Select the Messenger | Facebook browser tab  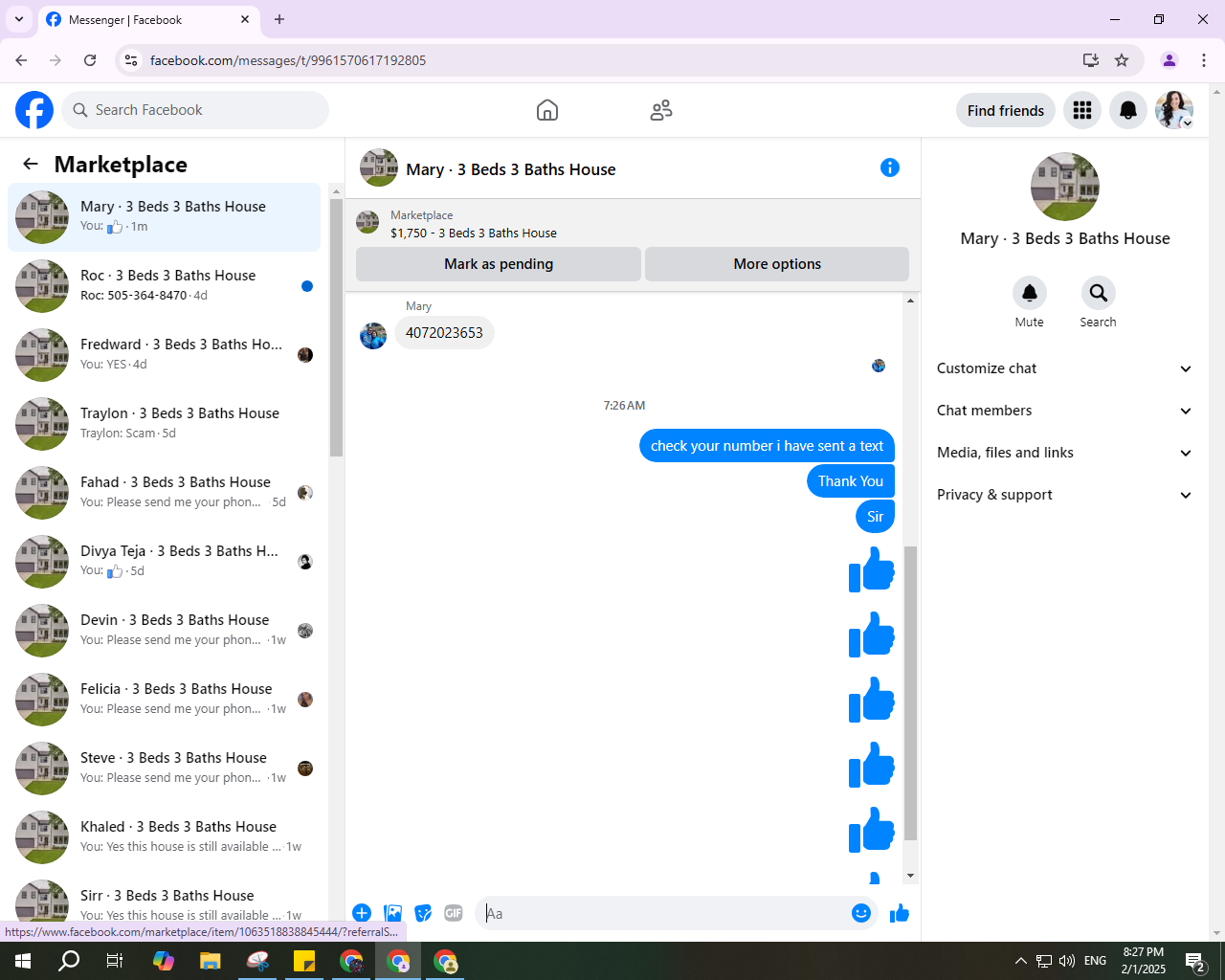[148, 19]
